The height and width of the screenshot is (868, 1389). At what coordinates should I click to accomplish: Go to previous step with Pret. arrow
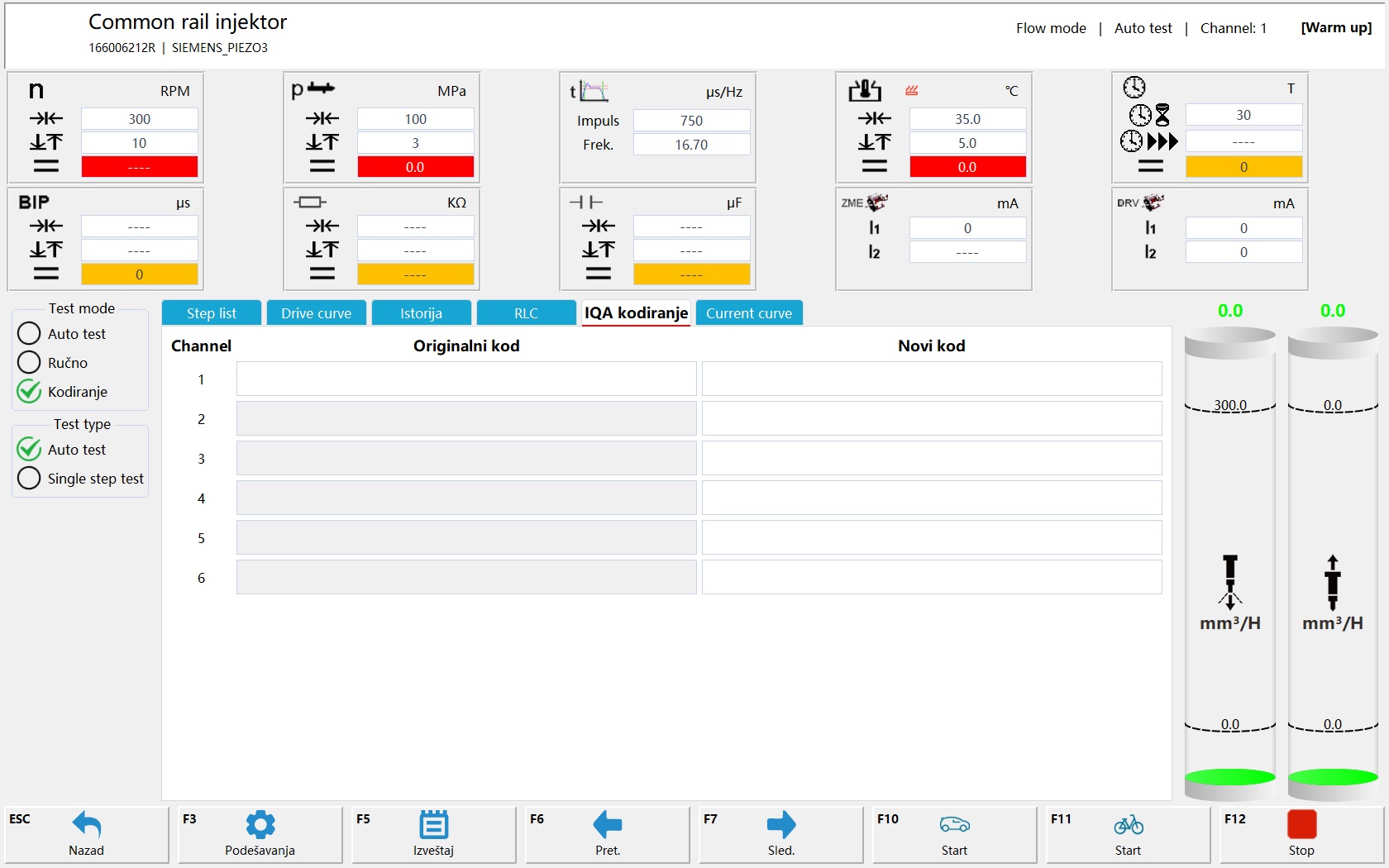click(608, 825)
